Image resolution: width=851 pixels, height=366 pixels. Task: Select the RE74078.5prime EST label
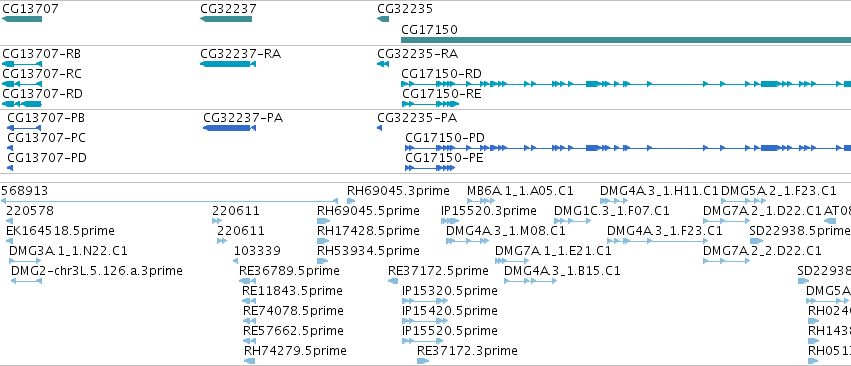coord(293,311)
